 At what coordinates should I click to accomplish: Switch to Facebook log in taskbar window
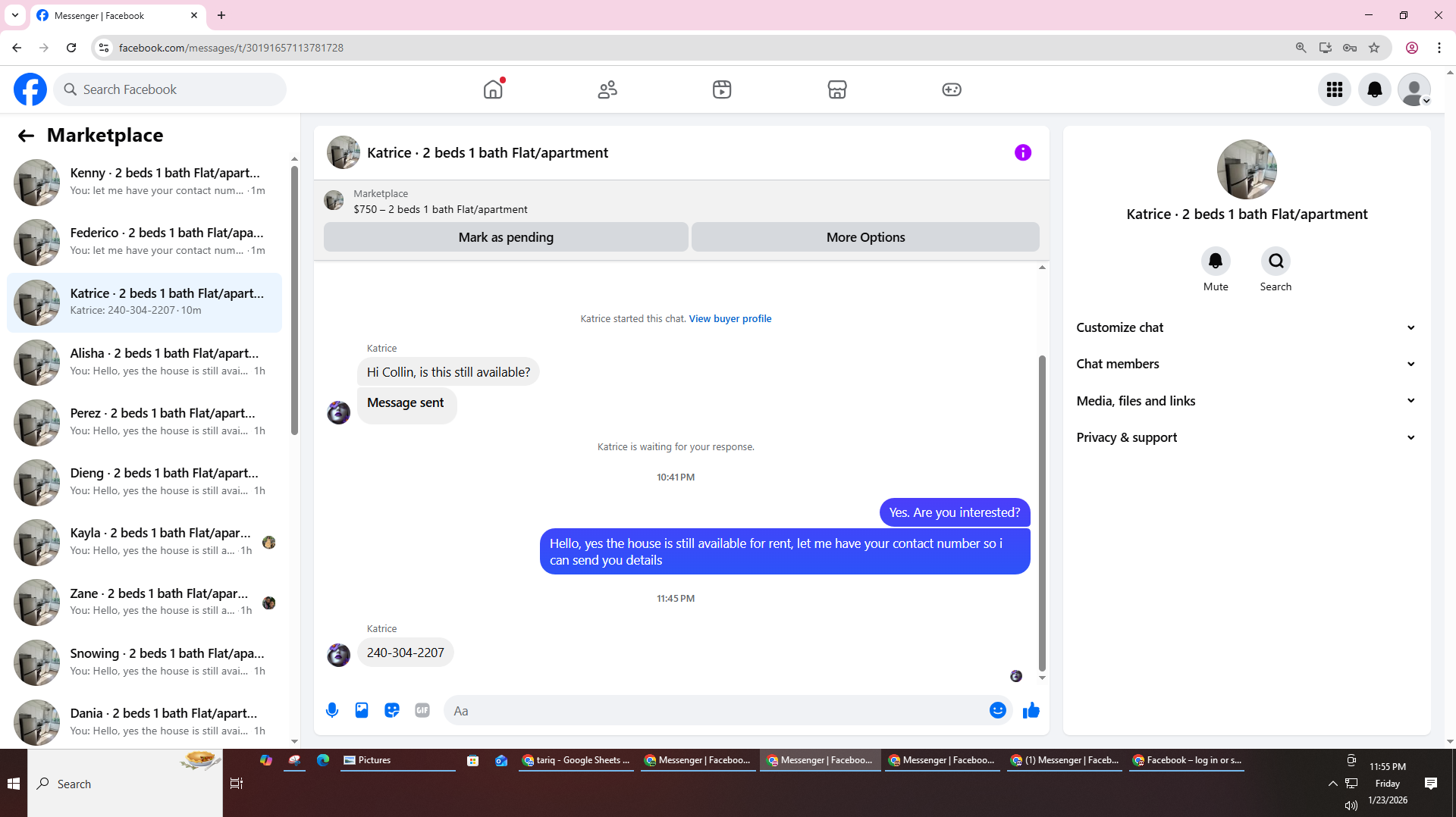tap(1187, 760)
